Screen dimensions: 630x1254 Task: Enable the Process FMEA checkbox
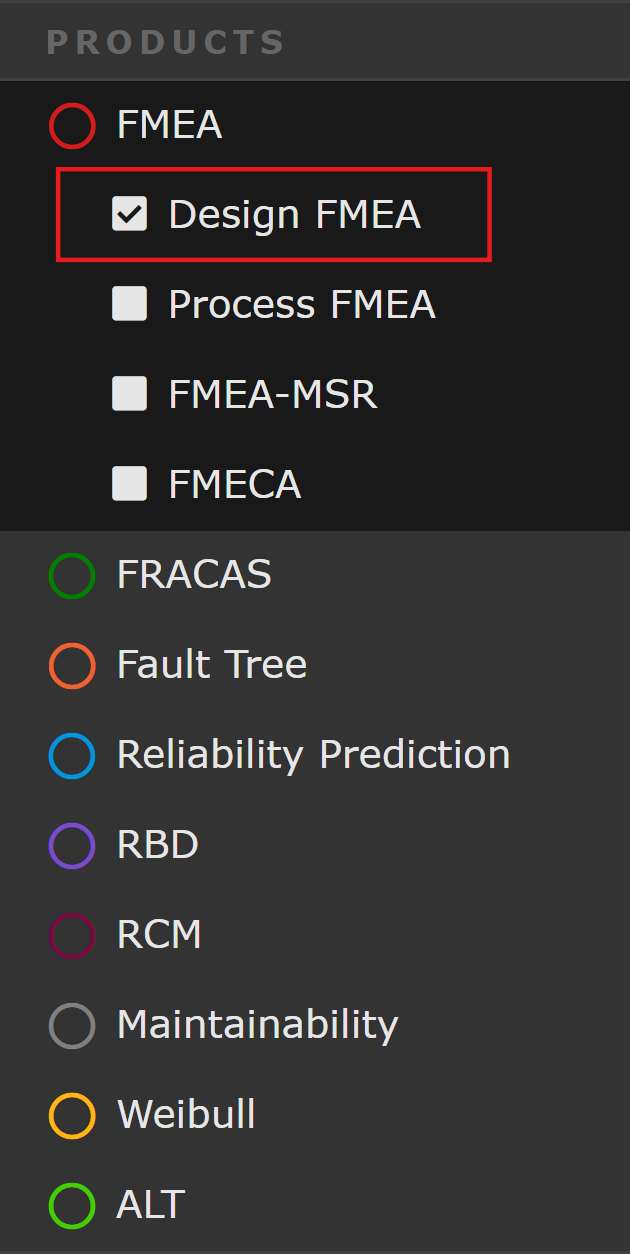coord(129,304)
